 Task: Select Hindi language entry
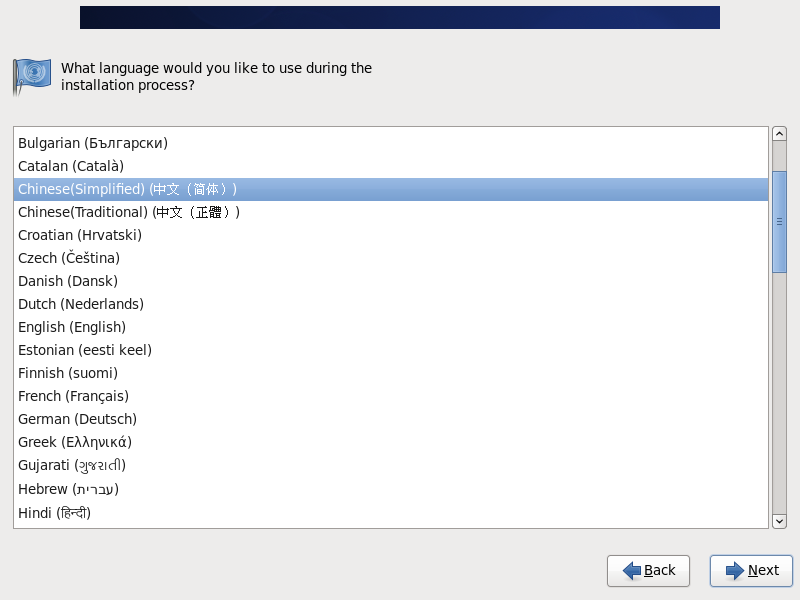click(x=391, y=513)
